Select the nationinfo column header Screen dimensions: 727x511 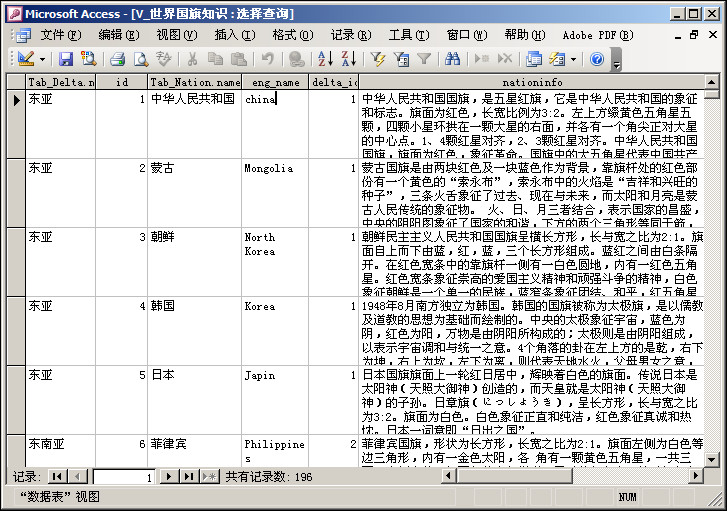point(532,82)
